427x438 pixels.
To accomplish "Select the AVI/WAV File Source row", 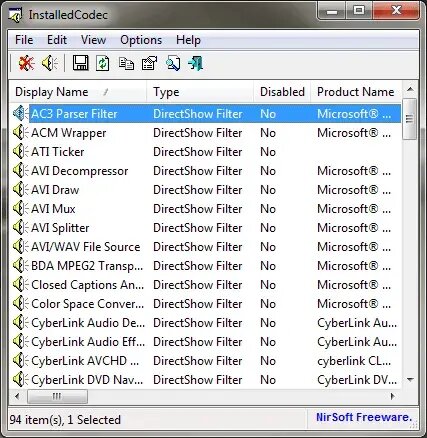I will [x=205, y=247].
